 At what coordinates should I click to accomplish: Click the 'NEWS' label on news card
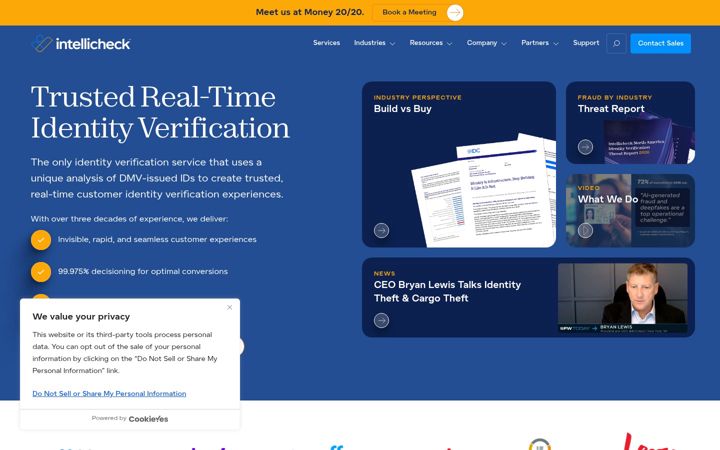tap(384, 273)
